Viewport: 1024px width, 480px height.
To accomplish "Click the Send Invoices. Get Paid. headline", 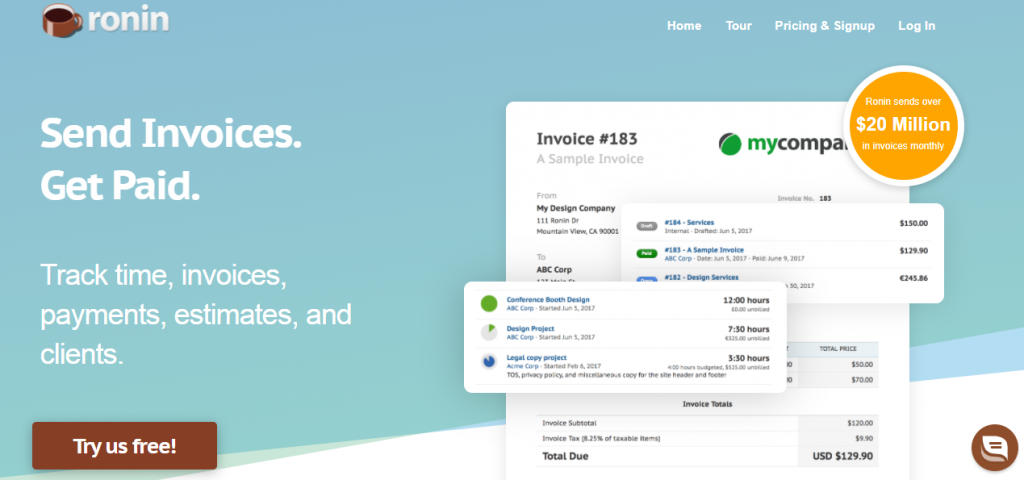I will (171, 159).
